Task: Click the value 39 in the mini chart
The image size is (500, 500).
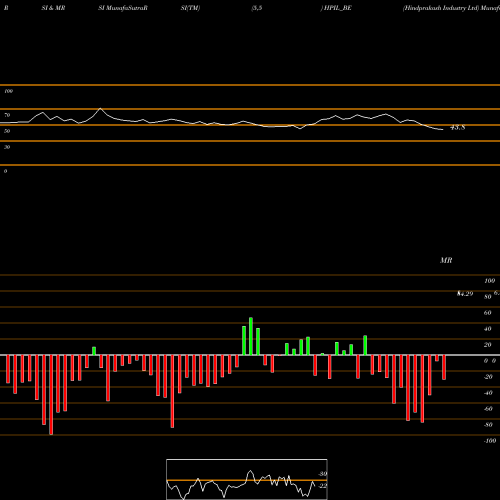Action: click(x=323, y=474)
